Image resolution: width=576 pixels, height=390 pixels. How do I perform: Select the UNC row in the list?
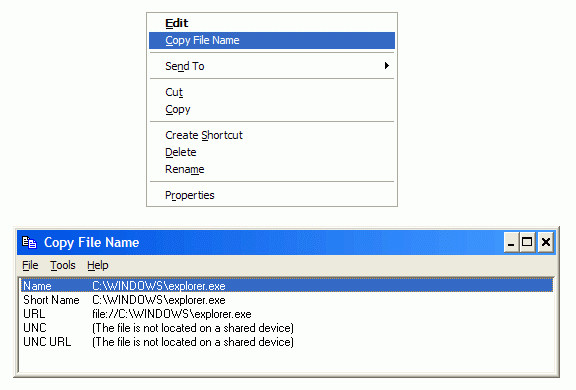pos(287,328)
